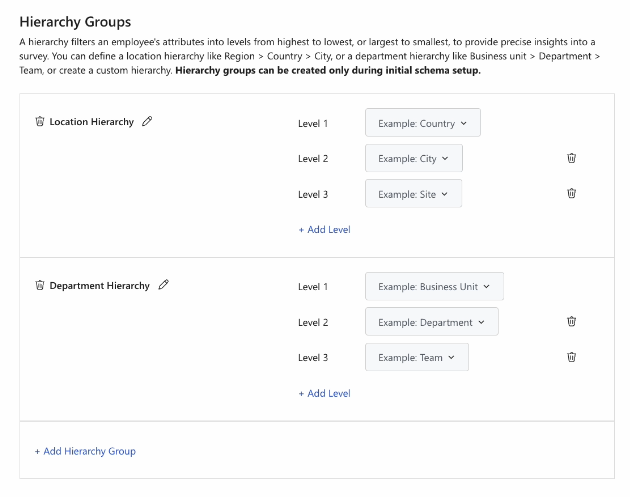Expand the Example: Site dropdown
This screenshot has height=497, width=630.
pyautogui.click(x=413, y=194)
